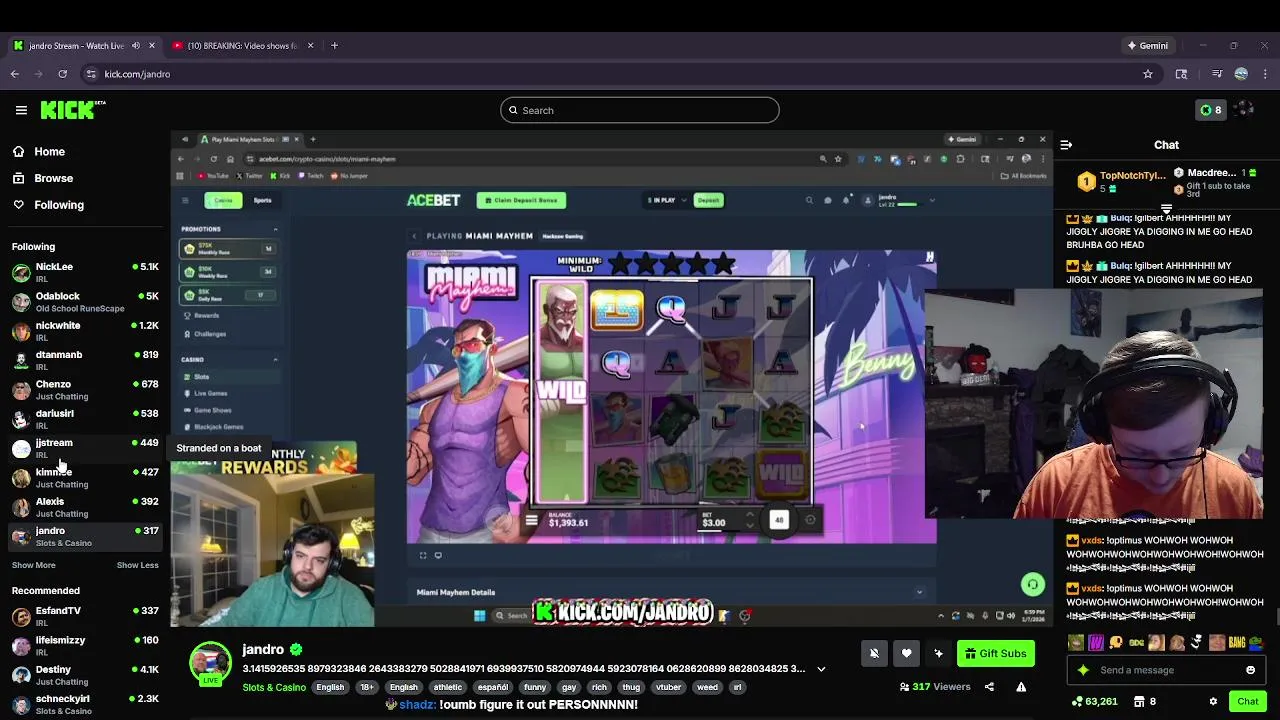
Task: Open the Slots & Casino category link
Action: point(274,687)
